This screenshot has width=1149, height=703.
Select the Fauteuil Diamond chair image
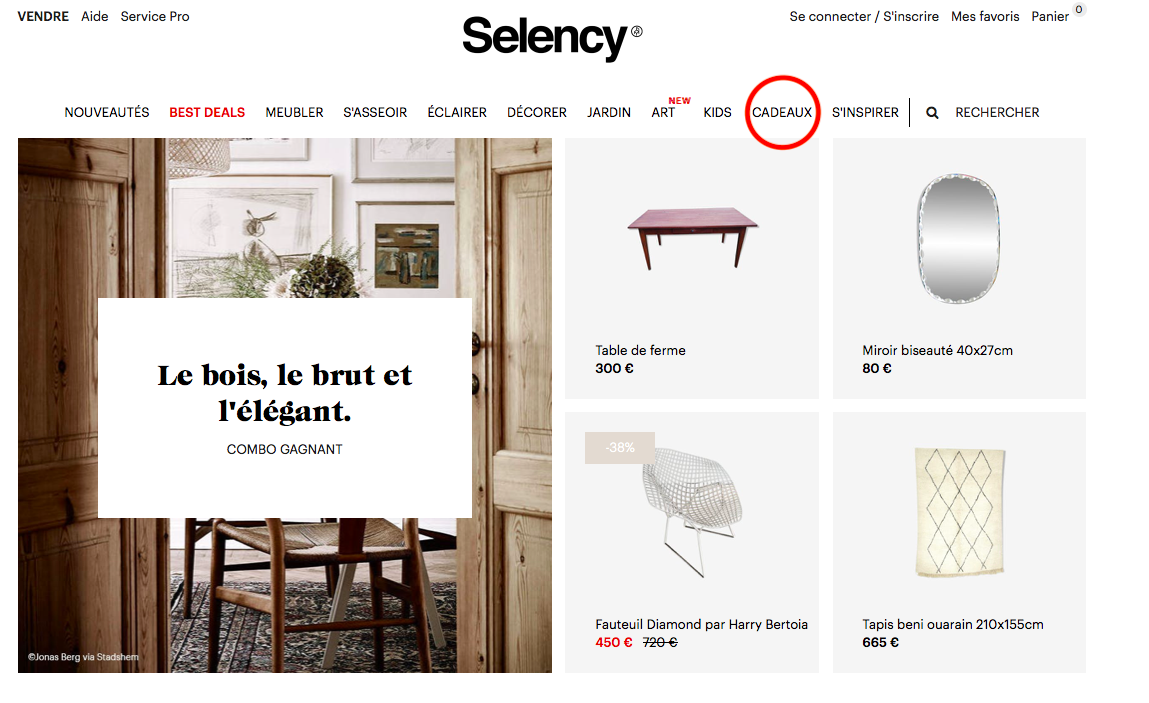(692, 511)
